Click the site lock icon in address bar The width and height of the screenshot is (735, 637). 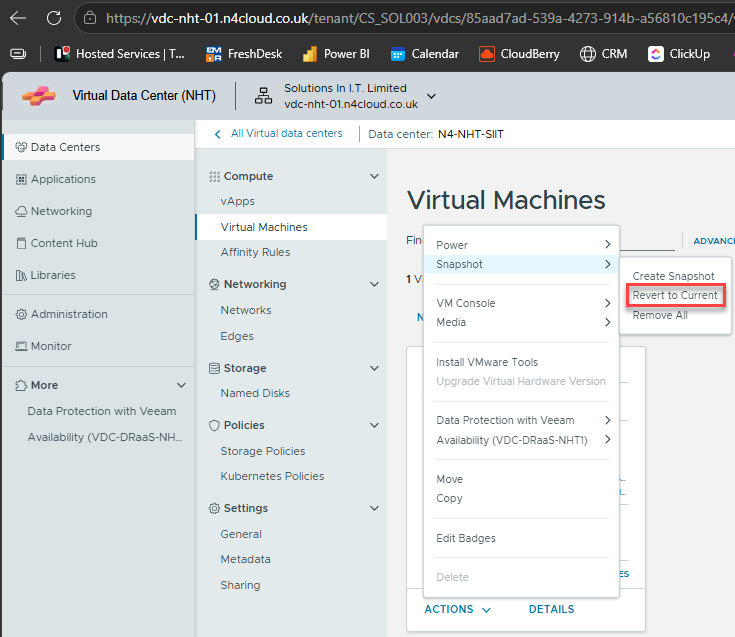click(90, 18)
